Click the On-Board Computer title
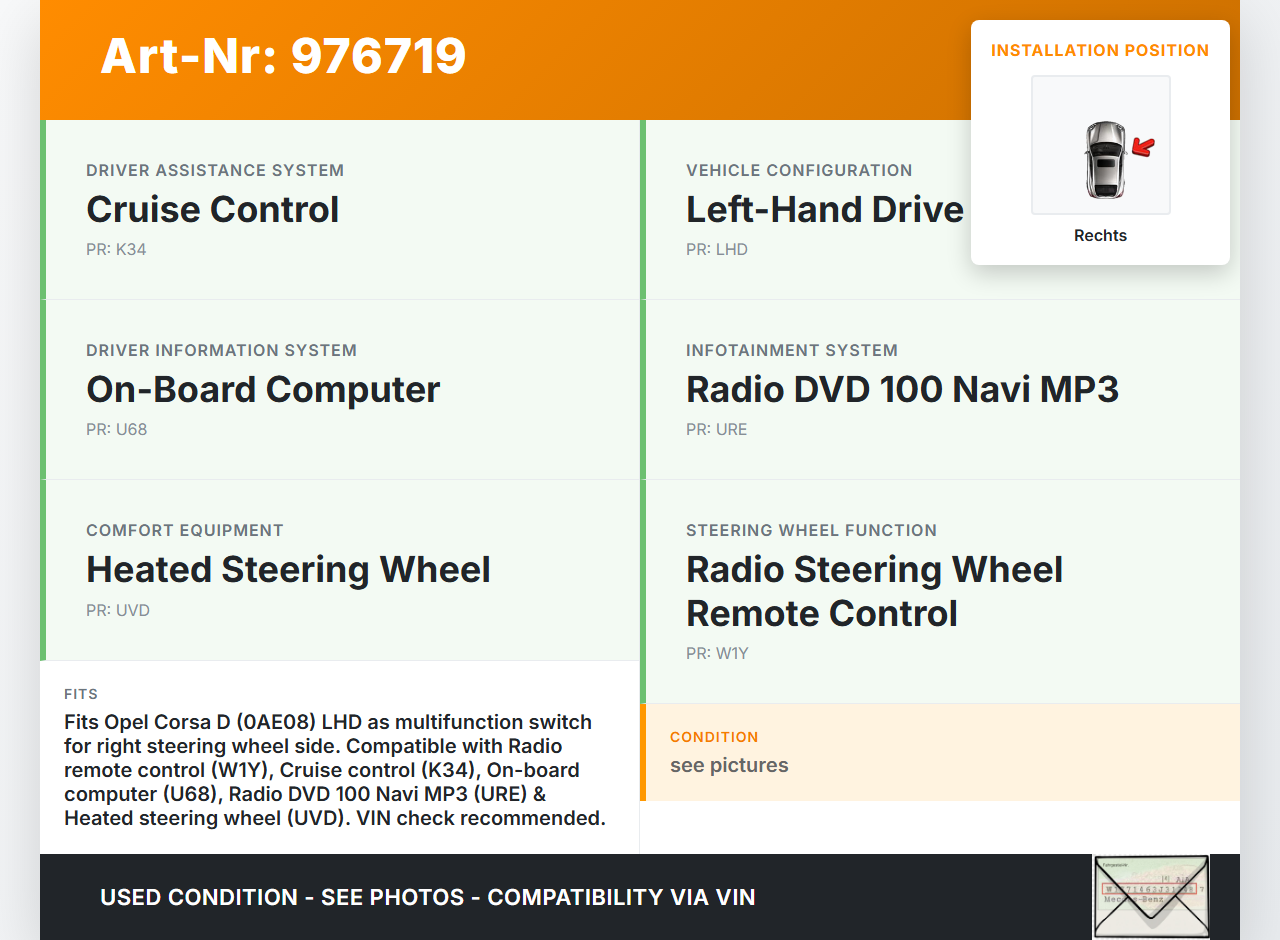 [x=263, y=390]
